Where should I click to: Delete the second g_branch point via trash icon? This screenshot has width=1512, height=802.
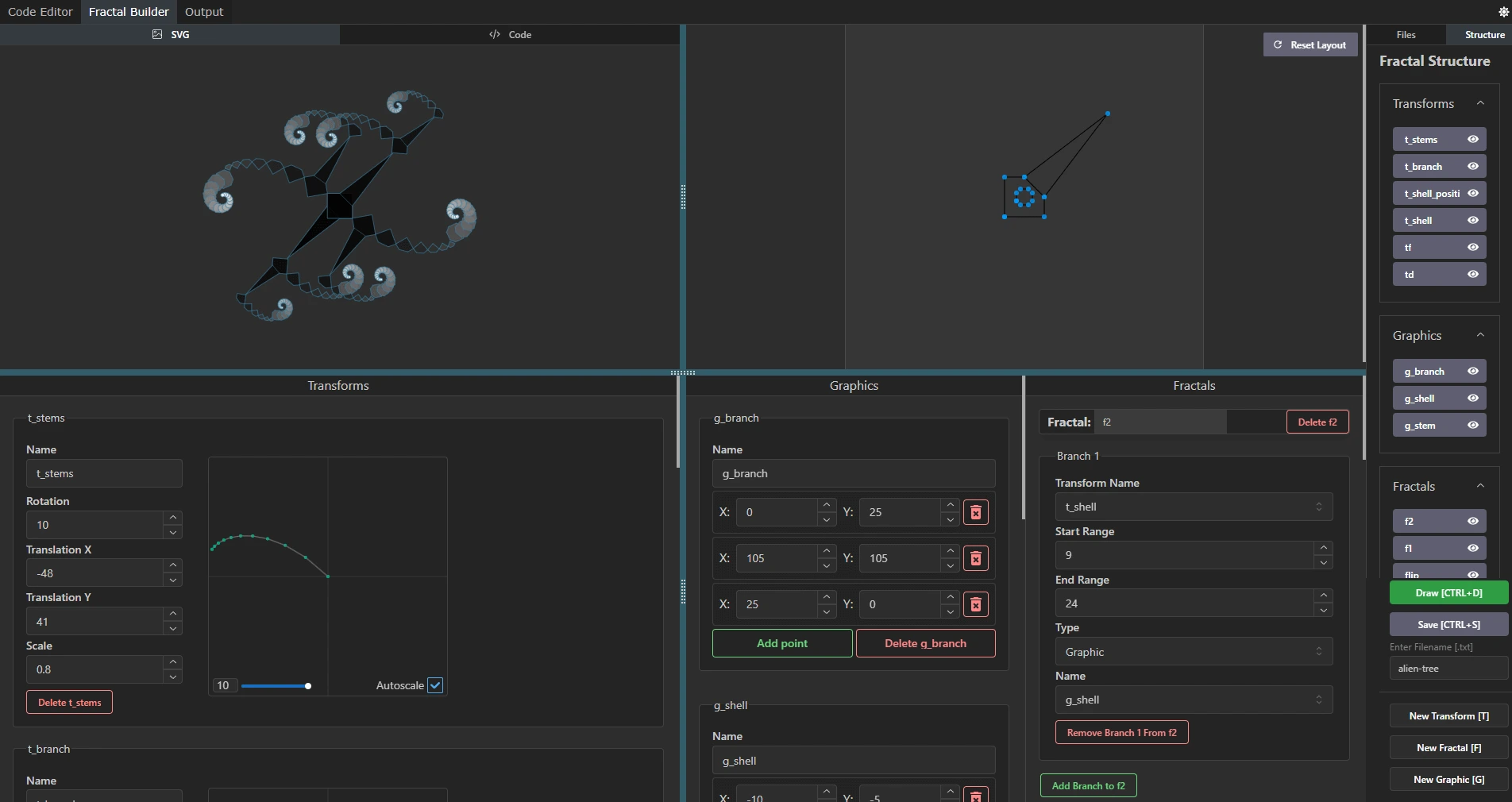976,558
